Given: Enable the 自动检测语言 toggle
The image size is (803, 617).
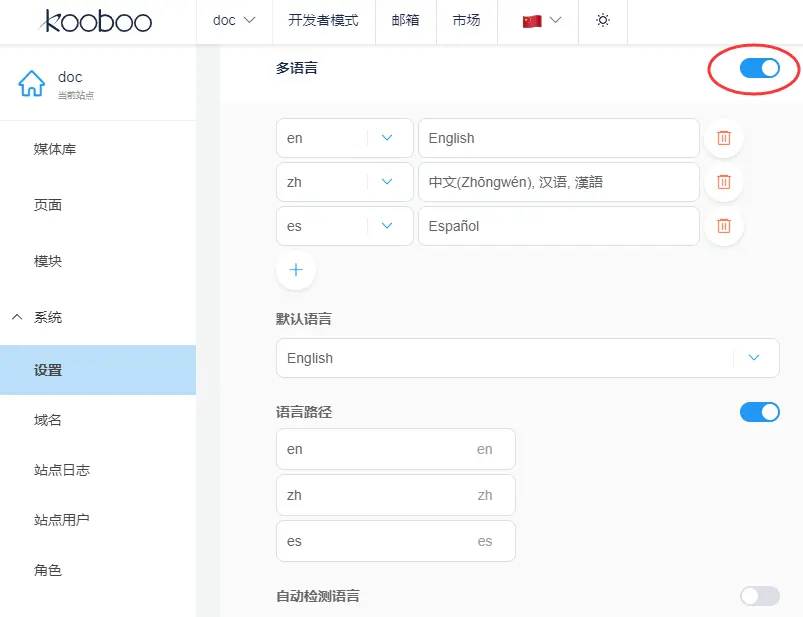Looking at the screenshot, I should tap(759, 596).
